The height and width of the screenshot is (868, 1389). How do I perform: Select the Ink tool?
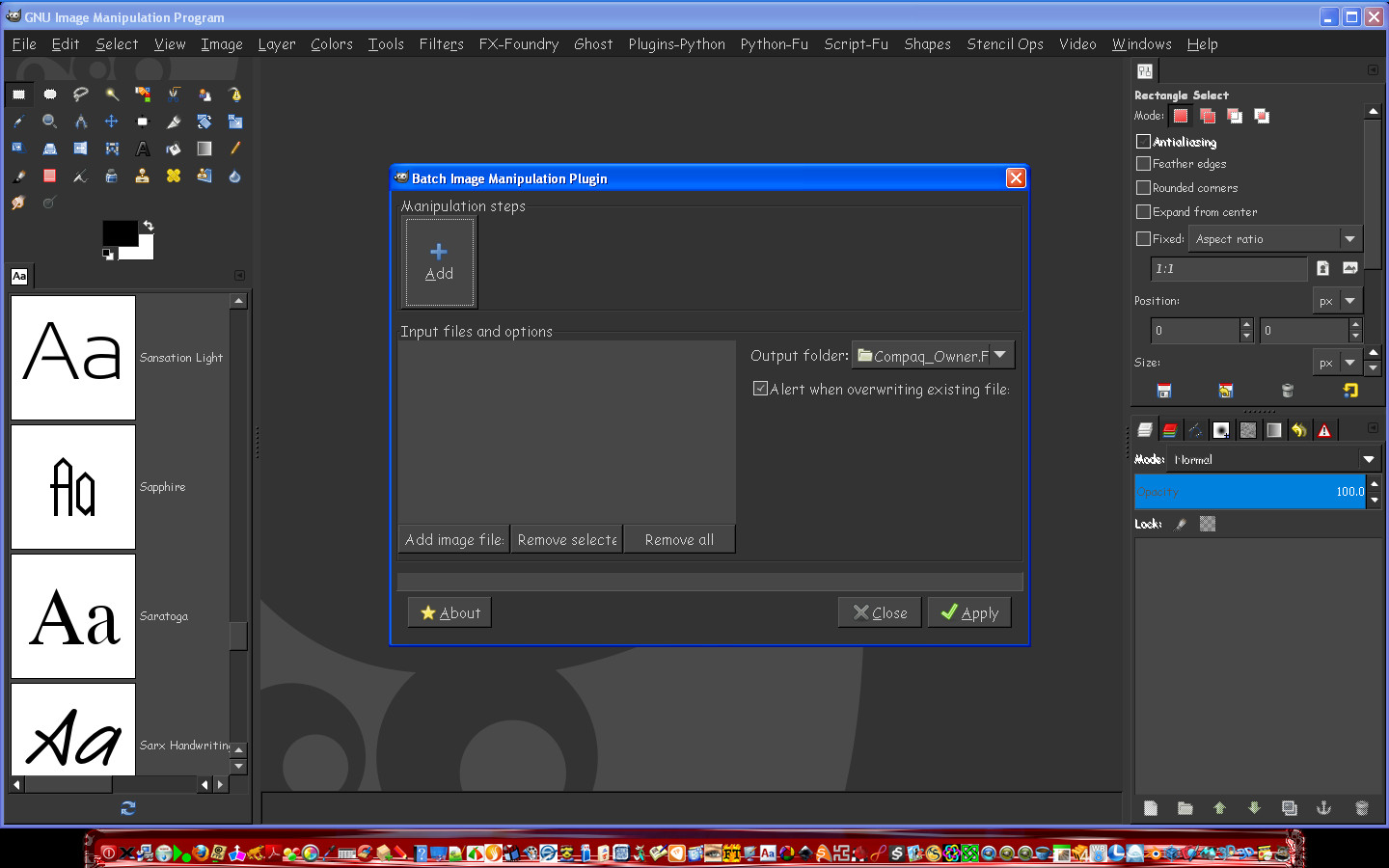click(x=111, y=176)
